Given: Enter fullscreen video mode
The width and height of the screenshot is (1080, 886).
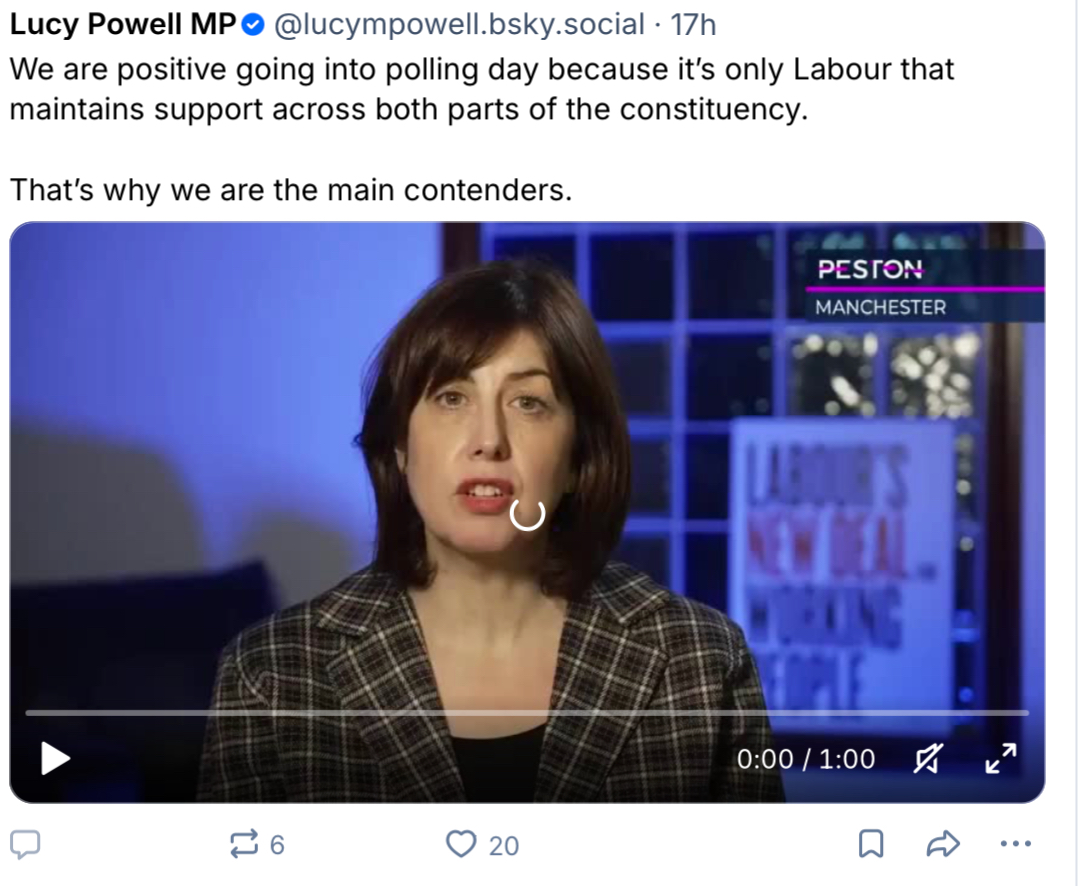Looking at the screenshot, I should tap(1000, 759).
